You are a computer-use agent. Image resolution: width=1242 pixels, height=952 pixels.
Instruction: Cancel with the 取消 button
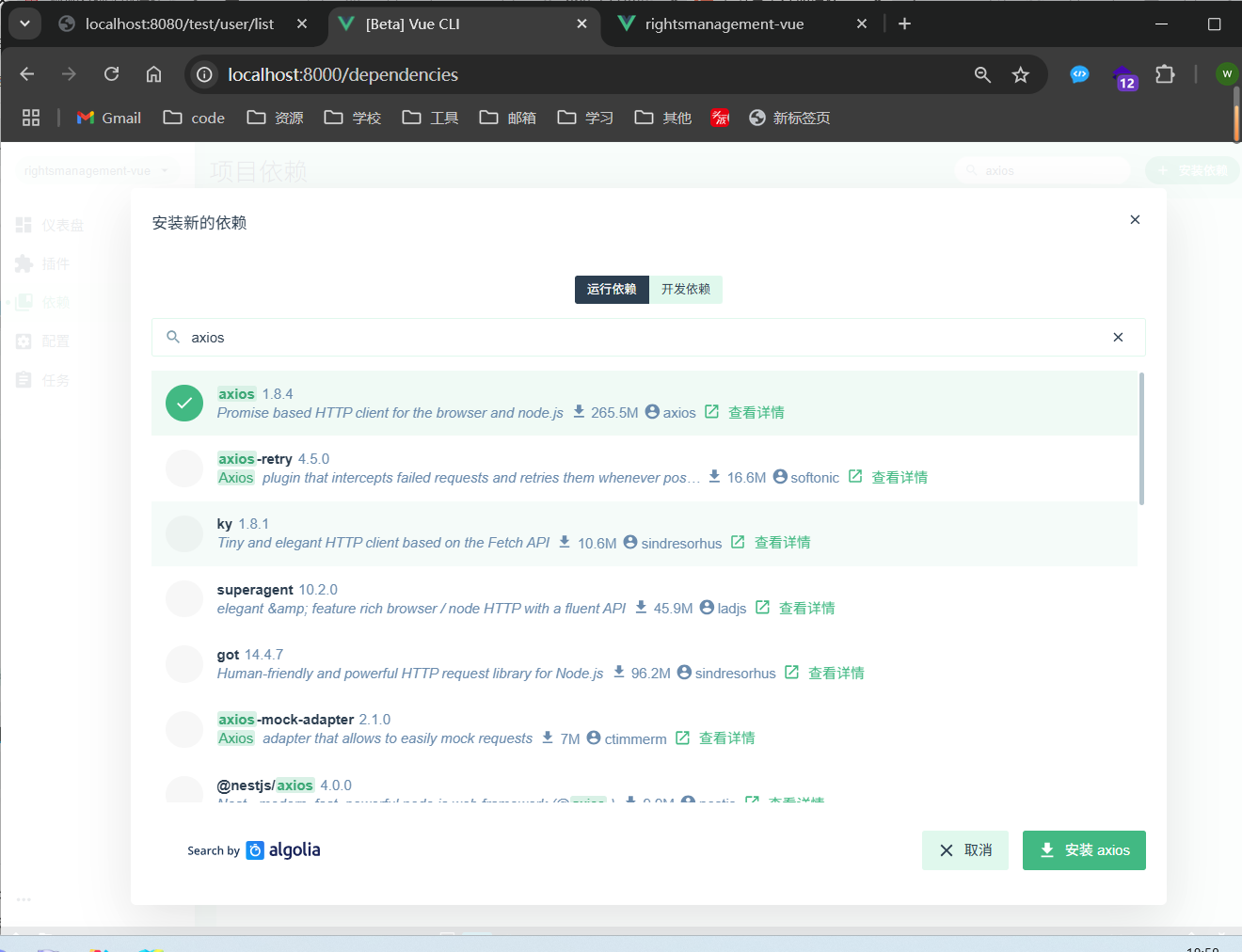click(965, 850)
